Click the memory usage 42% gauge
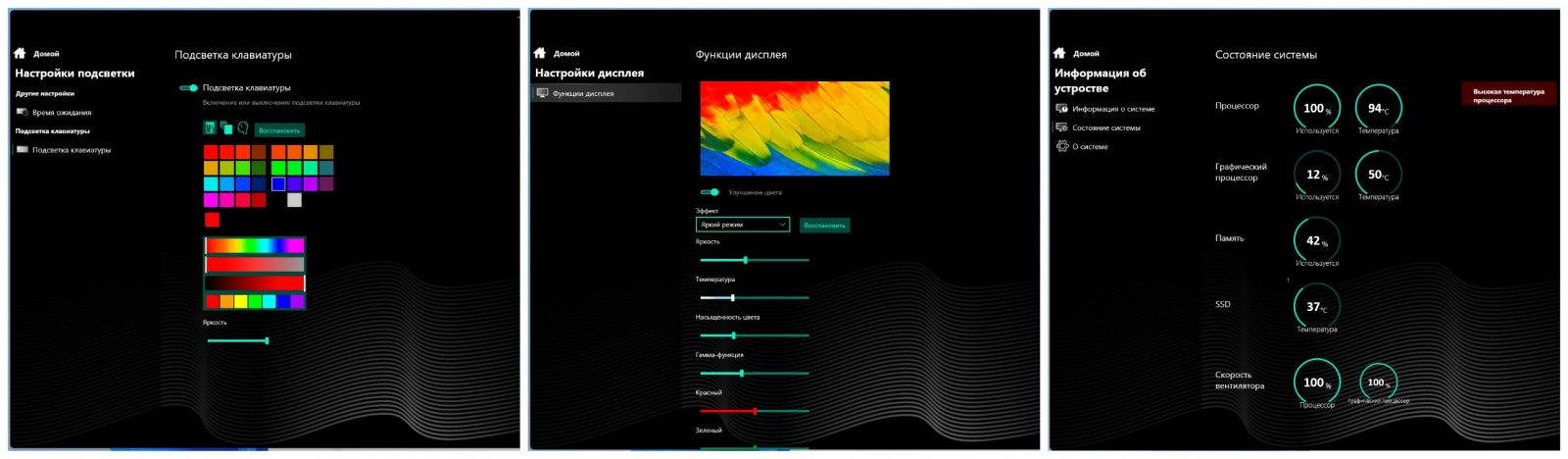Image resolution: width=1568 pixels, height=459 pixels. 1316,240
